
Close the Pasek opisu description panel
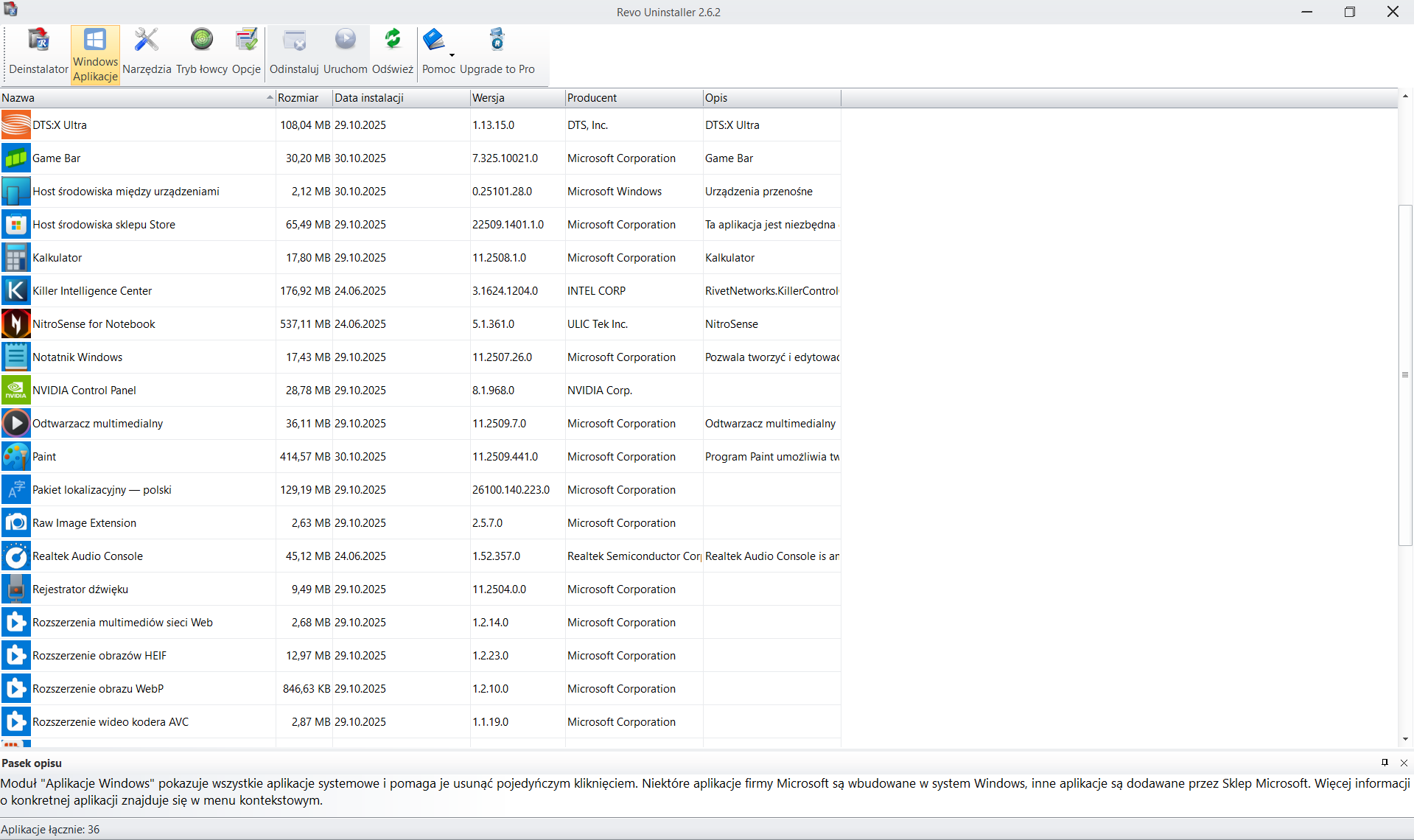tap(1404, 763)
